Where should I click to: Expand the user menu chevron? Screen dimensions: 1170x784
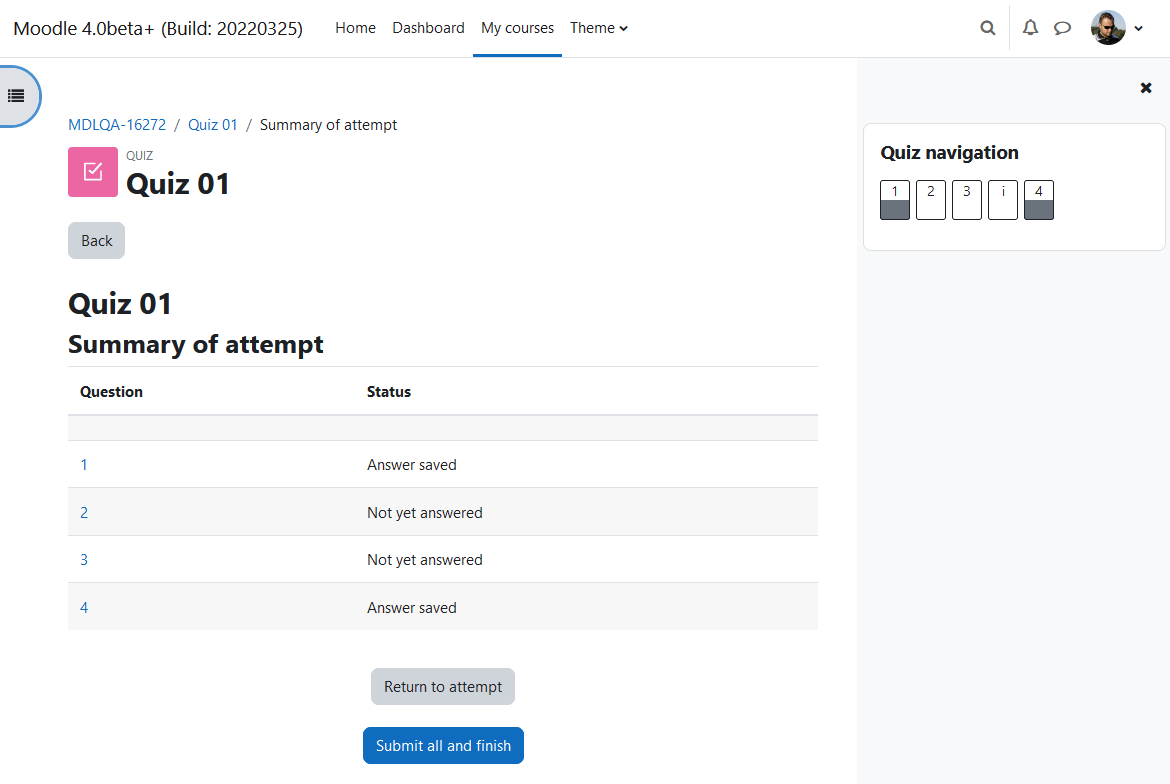[x=1139, y=28]
